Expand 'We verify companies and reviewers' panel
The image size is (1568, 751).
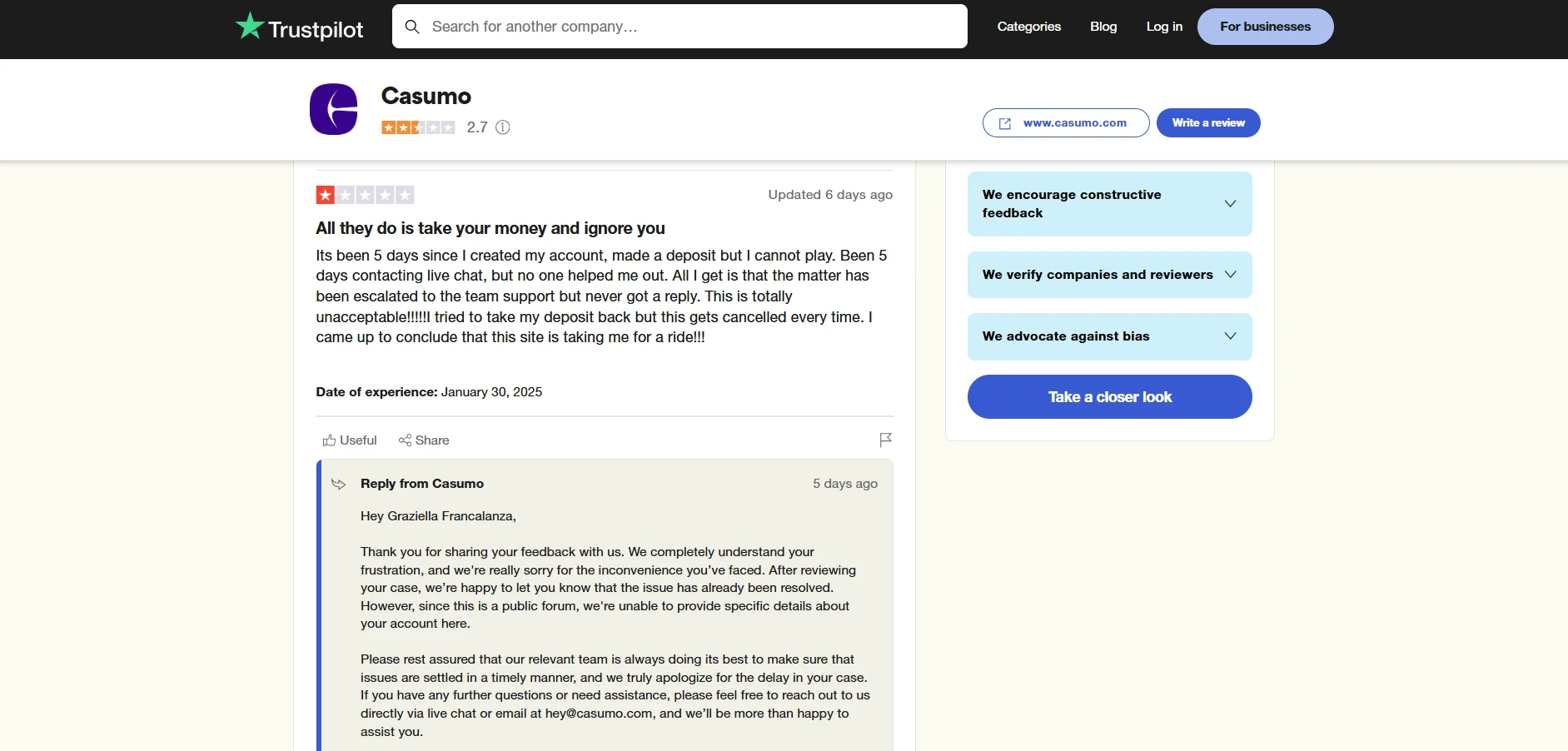pos(1110,275)
